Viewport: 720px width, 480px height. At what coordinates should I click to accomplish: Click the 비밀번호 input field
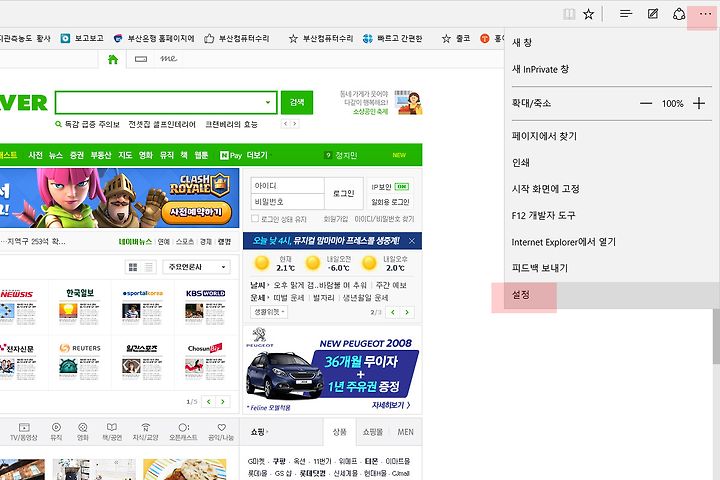coord(287,202)
